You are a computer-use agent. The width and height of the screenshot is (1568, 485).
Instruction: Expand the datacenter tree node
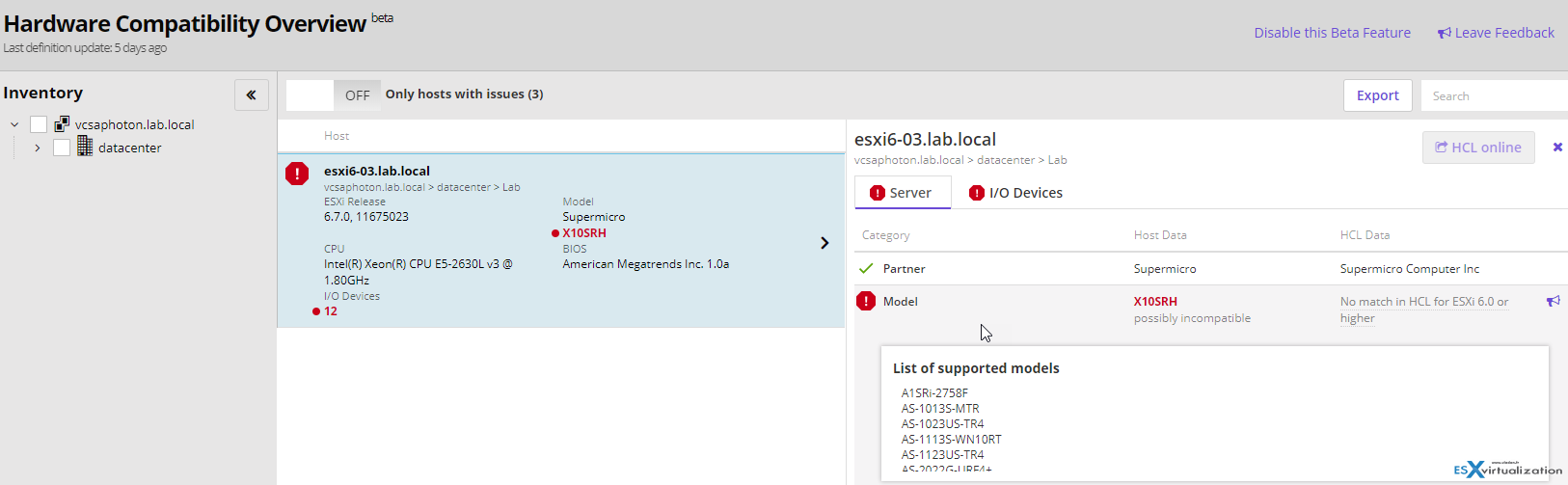(x=38, y=148)
